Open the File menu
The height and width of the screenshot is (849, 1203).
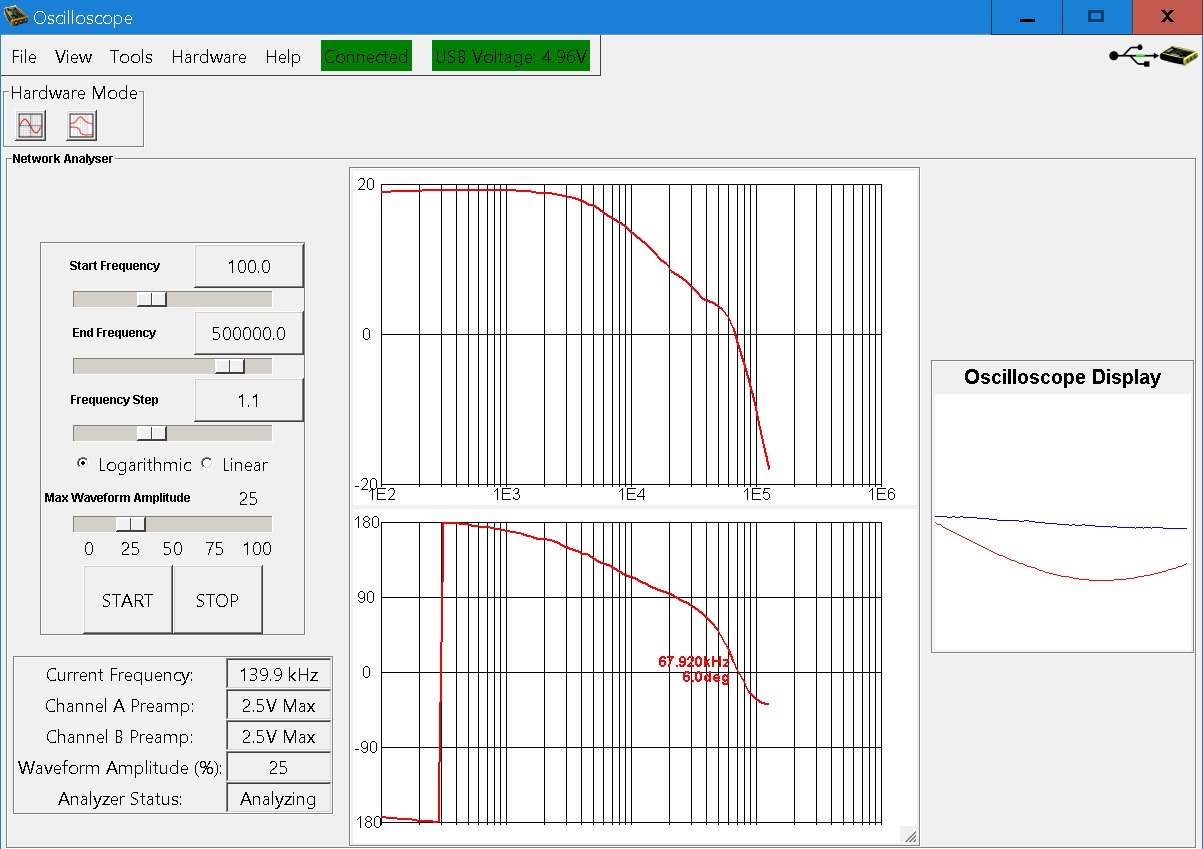click(x=24, y=57)
